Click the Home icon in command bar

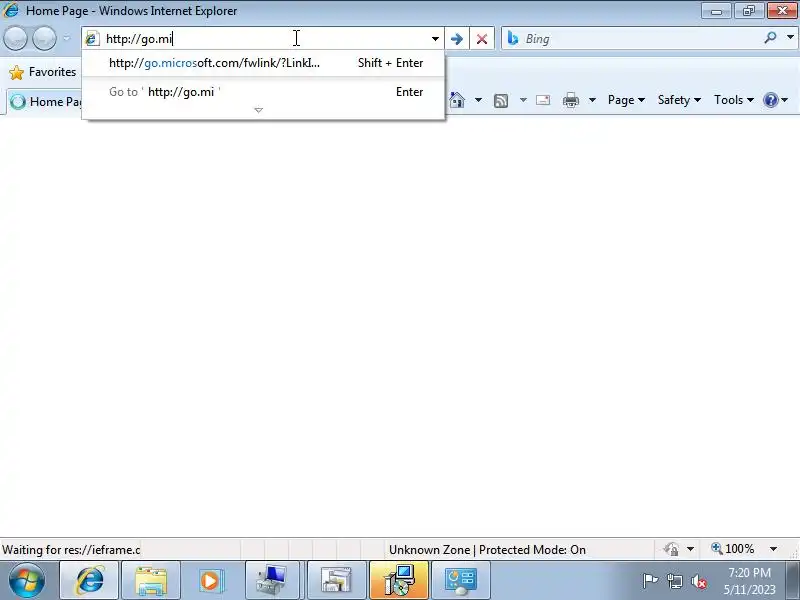tap(457, 100)
